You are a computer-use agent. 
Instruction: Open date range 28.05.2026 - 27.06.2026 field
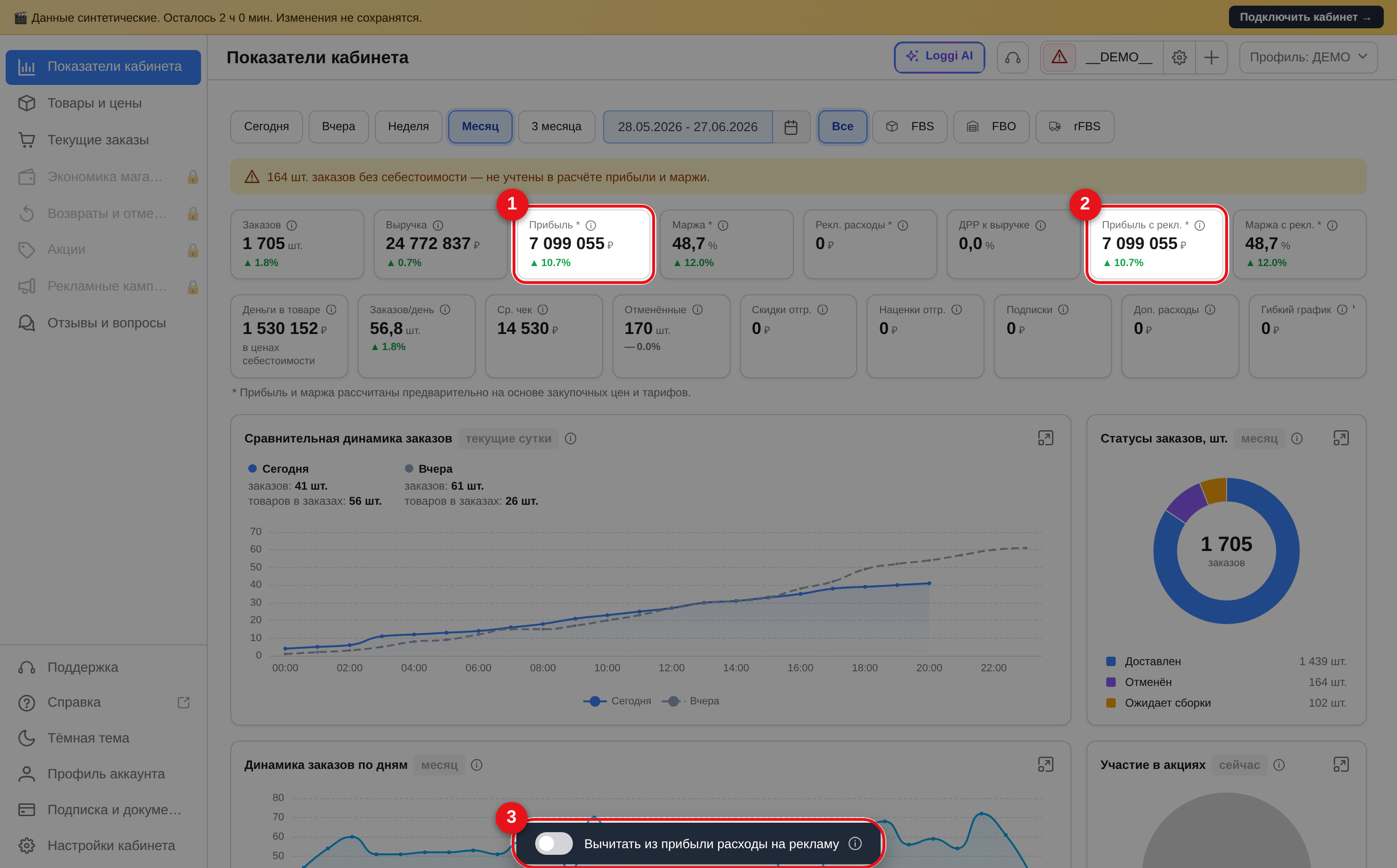tap(687, 127)
